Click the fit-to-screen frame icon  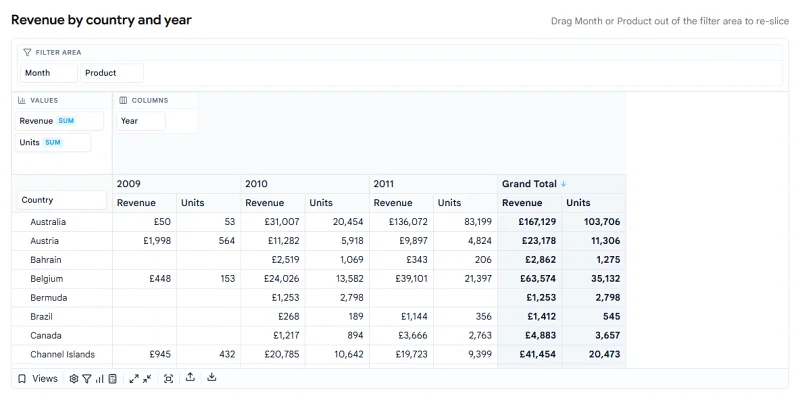(x=168, y=379)
